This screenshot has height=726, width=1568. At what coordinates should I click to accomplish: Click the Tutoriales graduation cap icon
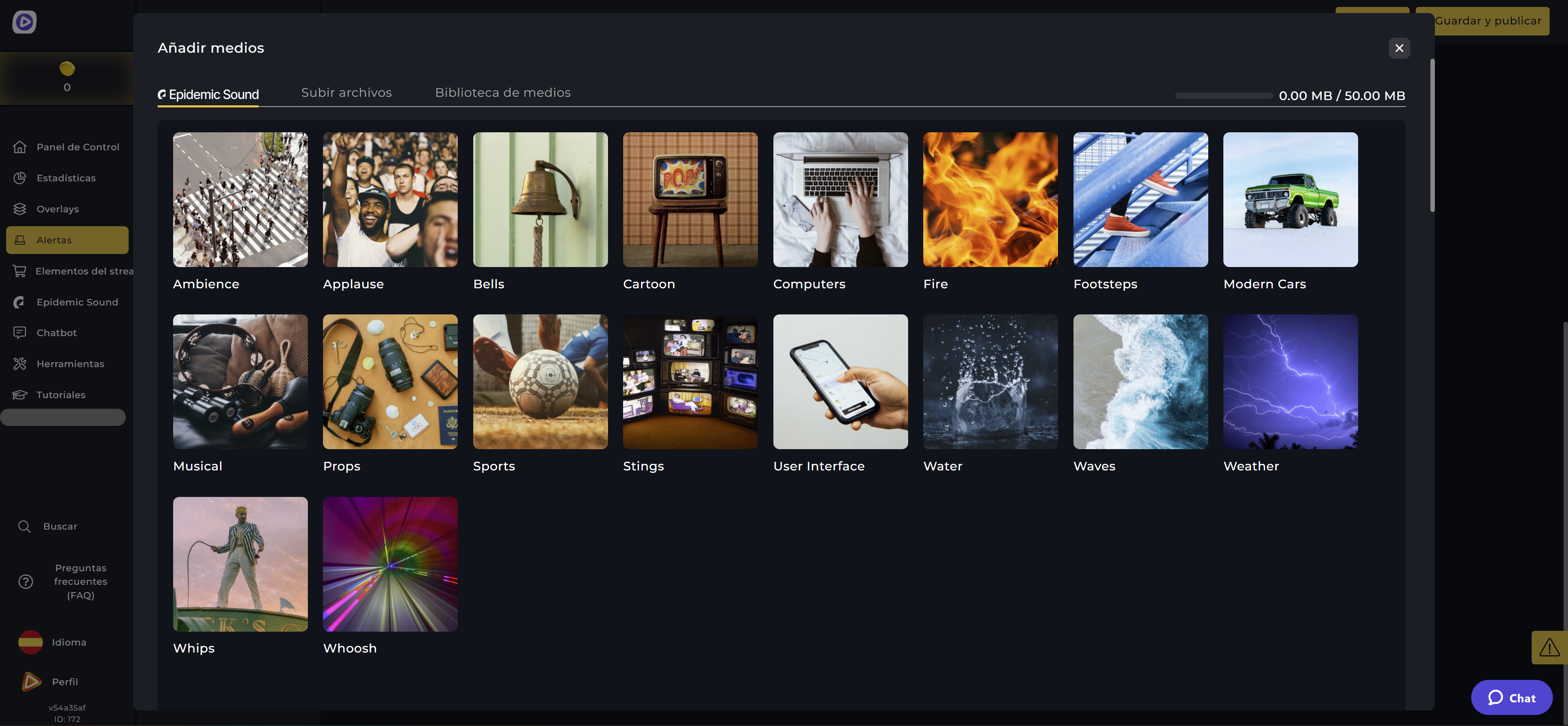point(20,395)
